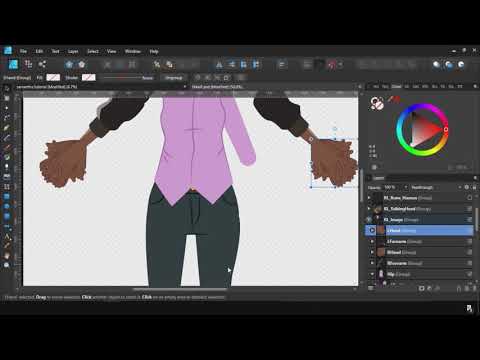Select the Transparency tool
Screen dimensions: 480x360
pos(7,167)
